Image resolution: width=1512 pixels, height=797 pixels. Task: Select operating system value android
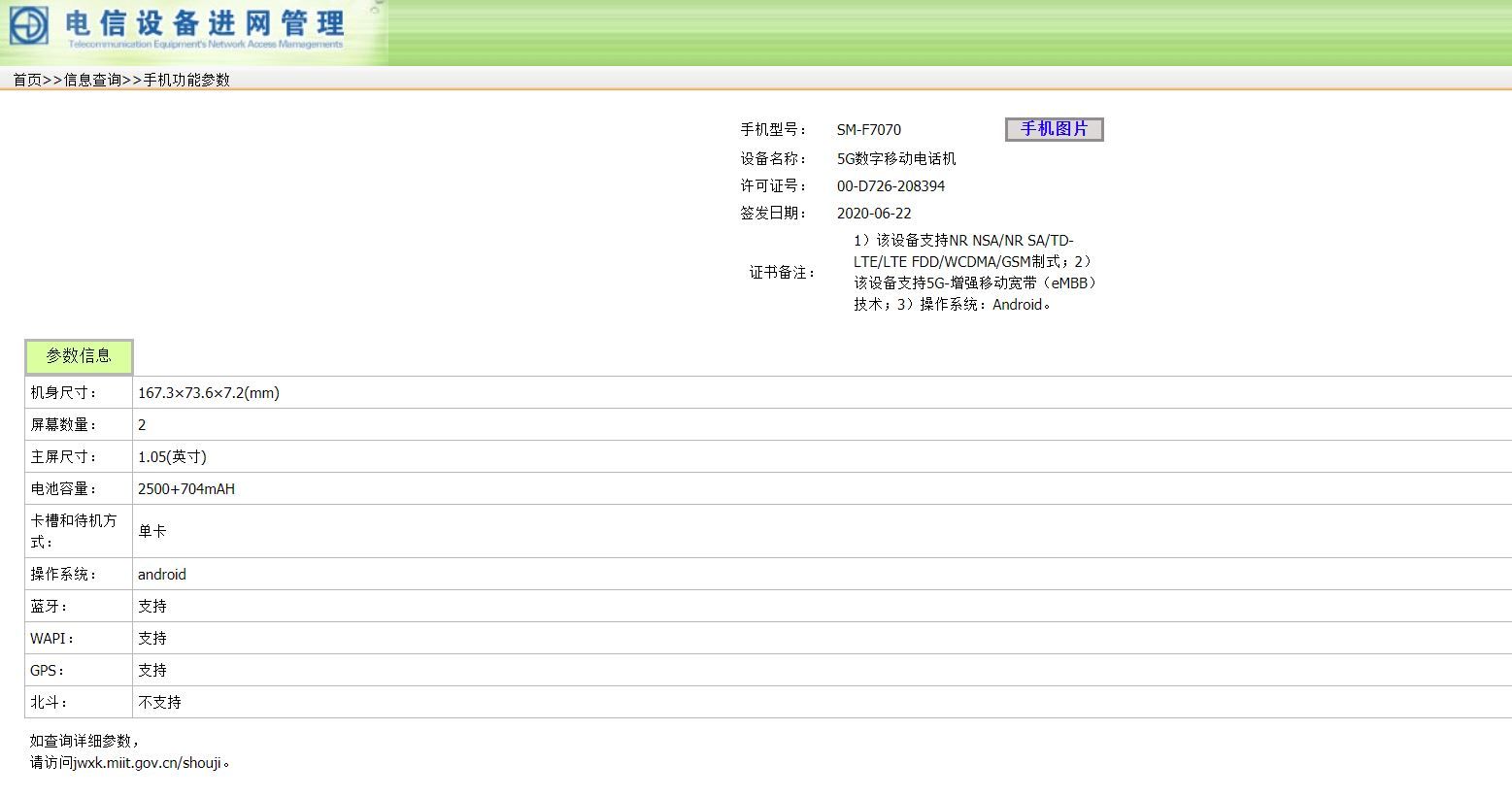[162, 575]
